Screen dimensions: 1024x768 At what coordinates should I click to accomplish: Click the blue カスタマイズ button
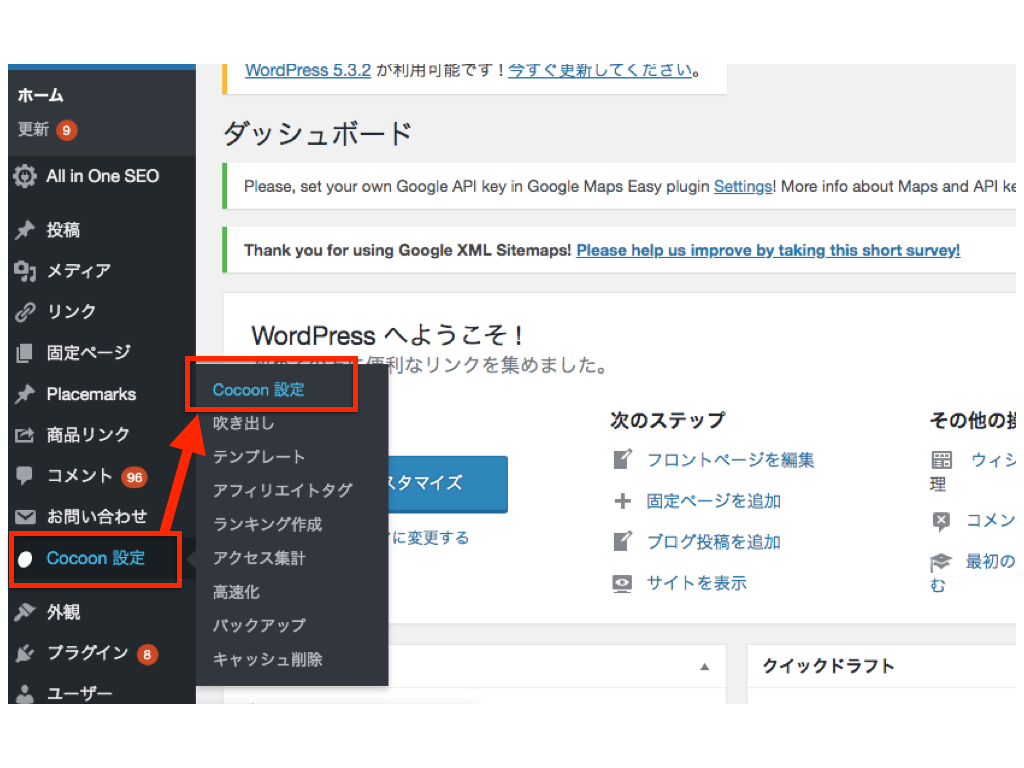448,484
